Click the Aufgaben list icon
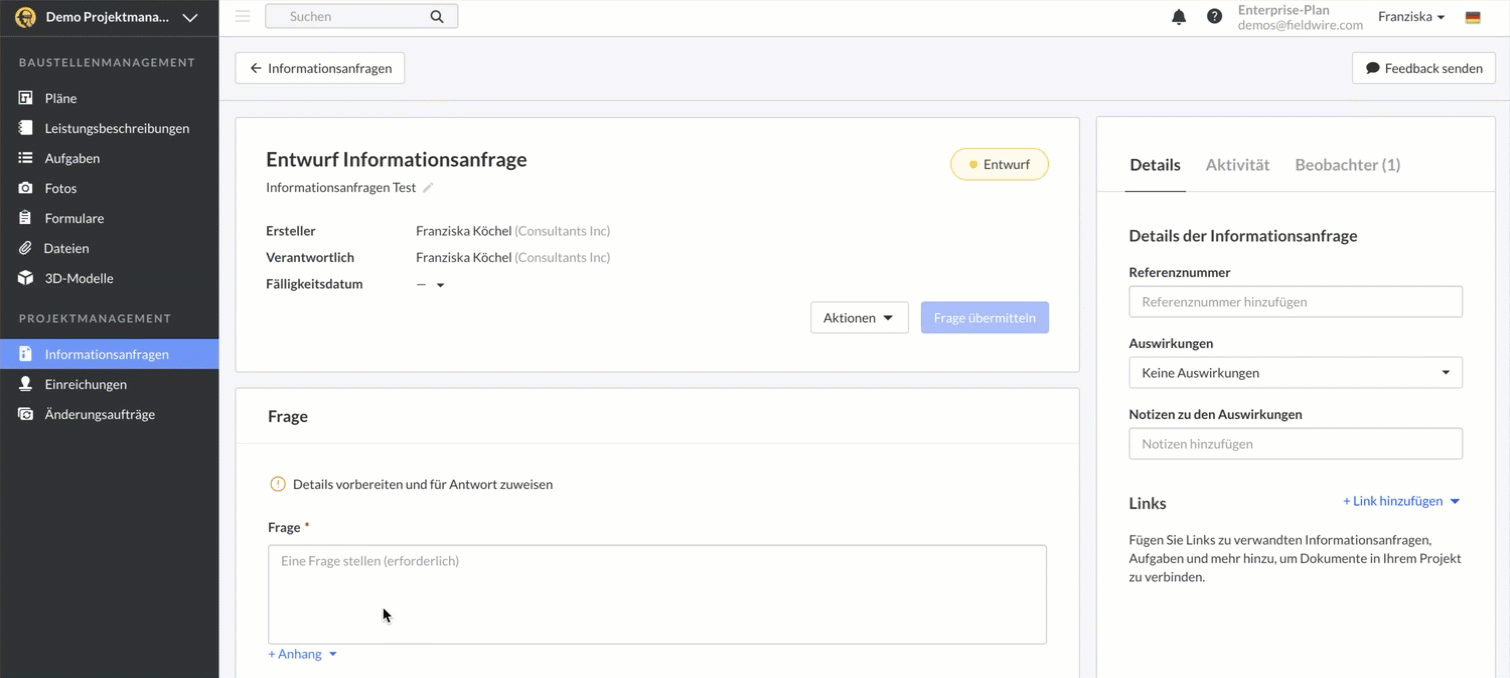1510x678 pixels. (26, 158)
